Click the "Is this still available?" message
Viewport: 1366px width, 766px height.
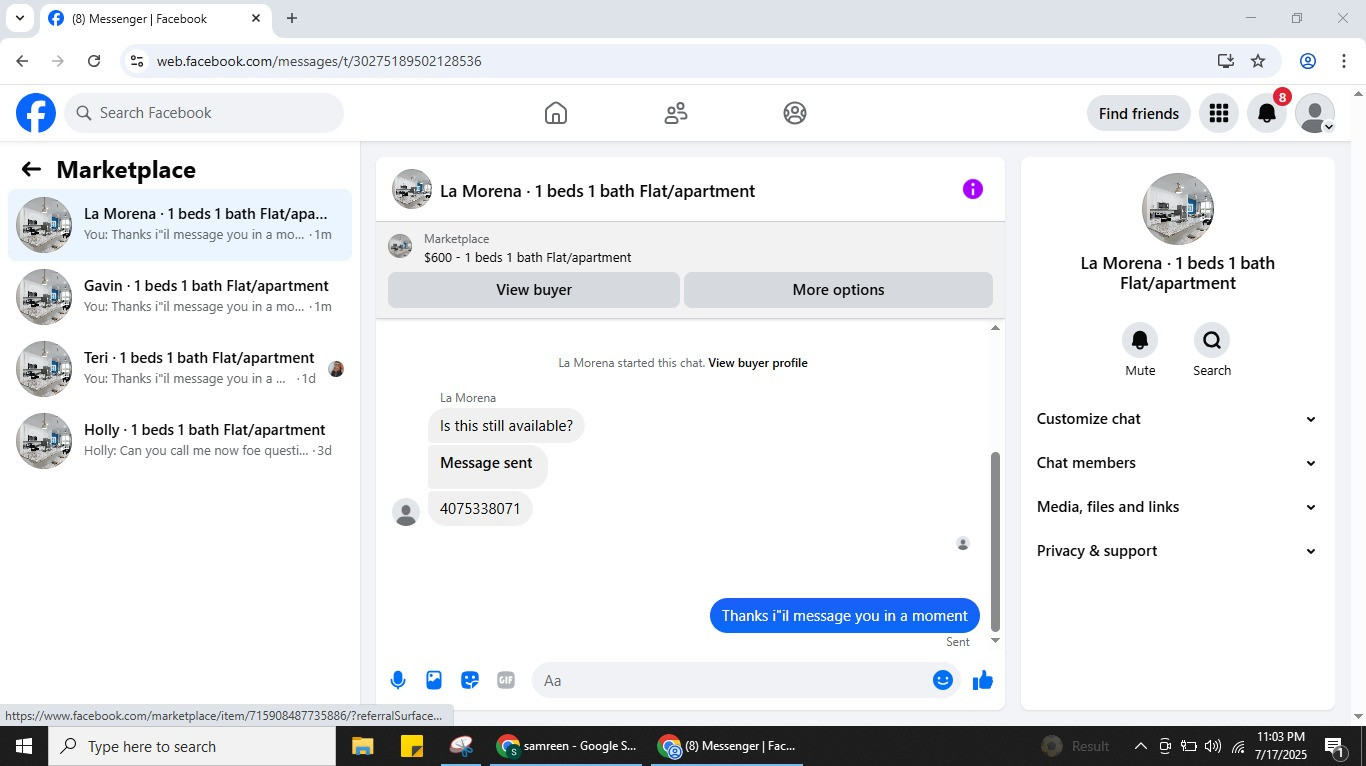coord(506,426)
